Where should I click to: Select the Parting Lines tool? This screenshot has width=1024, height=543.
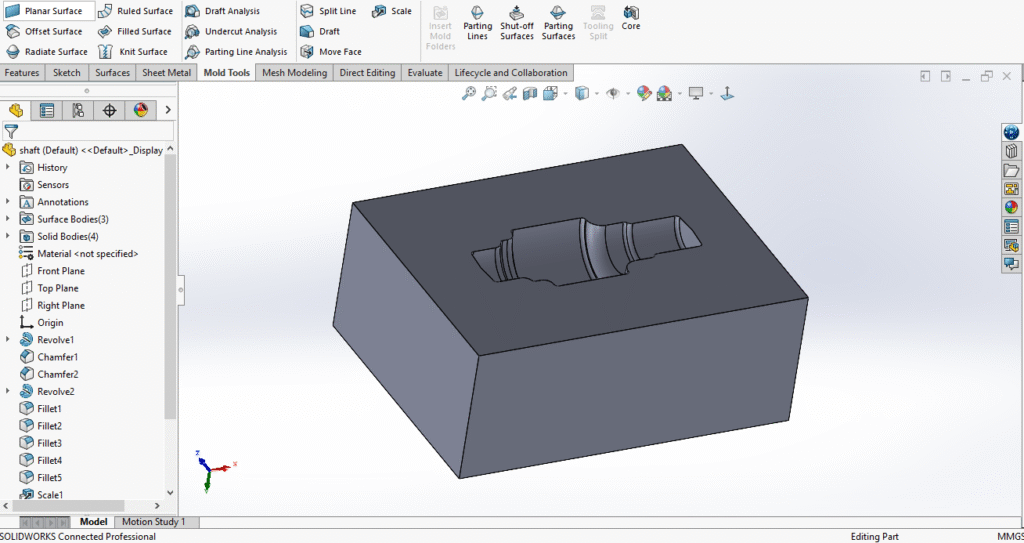(x=477, y=22)
